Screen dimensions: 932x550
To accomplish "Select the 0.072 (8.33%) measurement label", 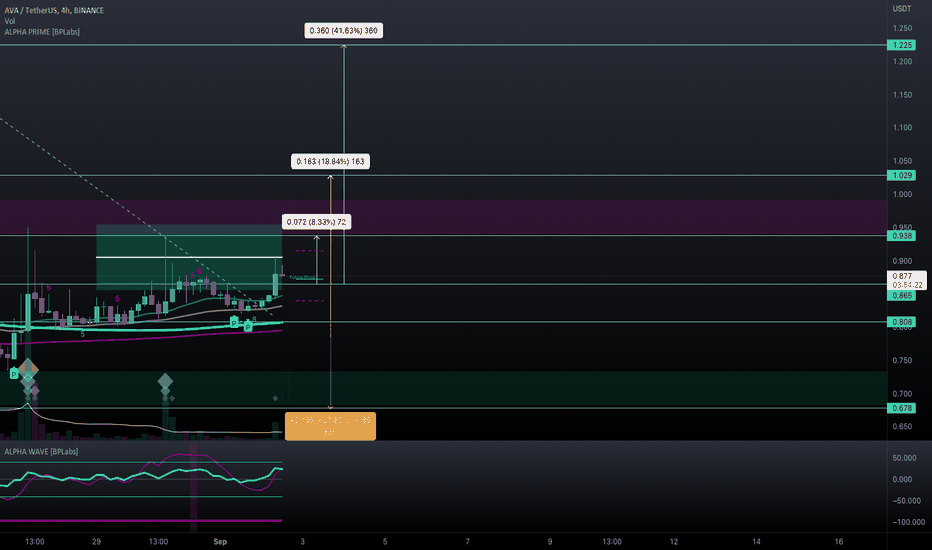I will pos(316,222).
